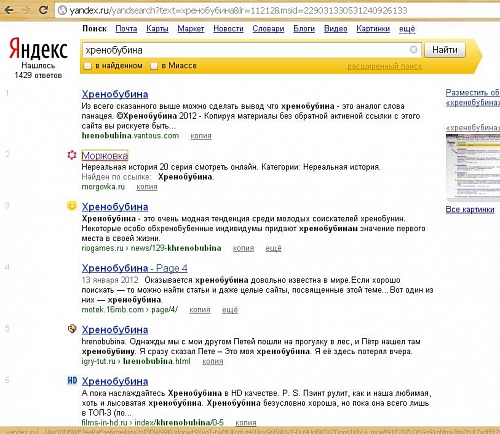Click the morgovka.ru green URL

pyautogui.click(x=103, y=187)
